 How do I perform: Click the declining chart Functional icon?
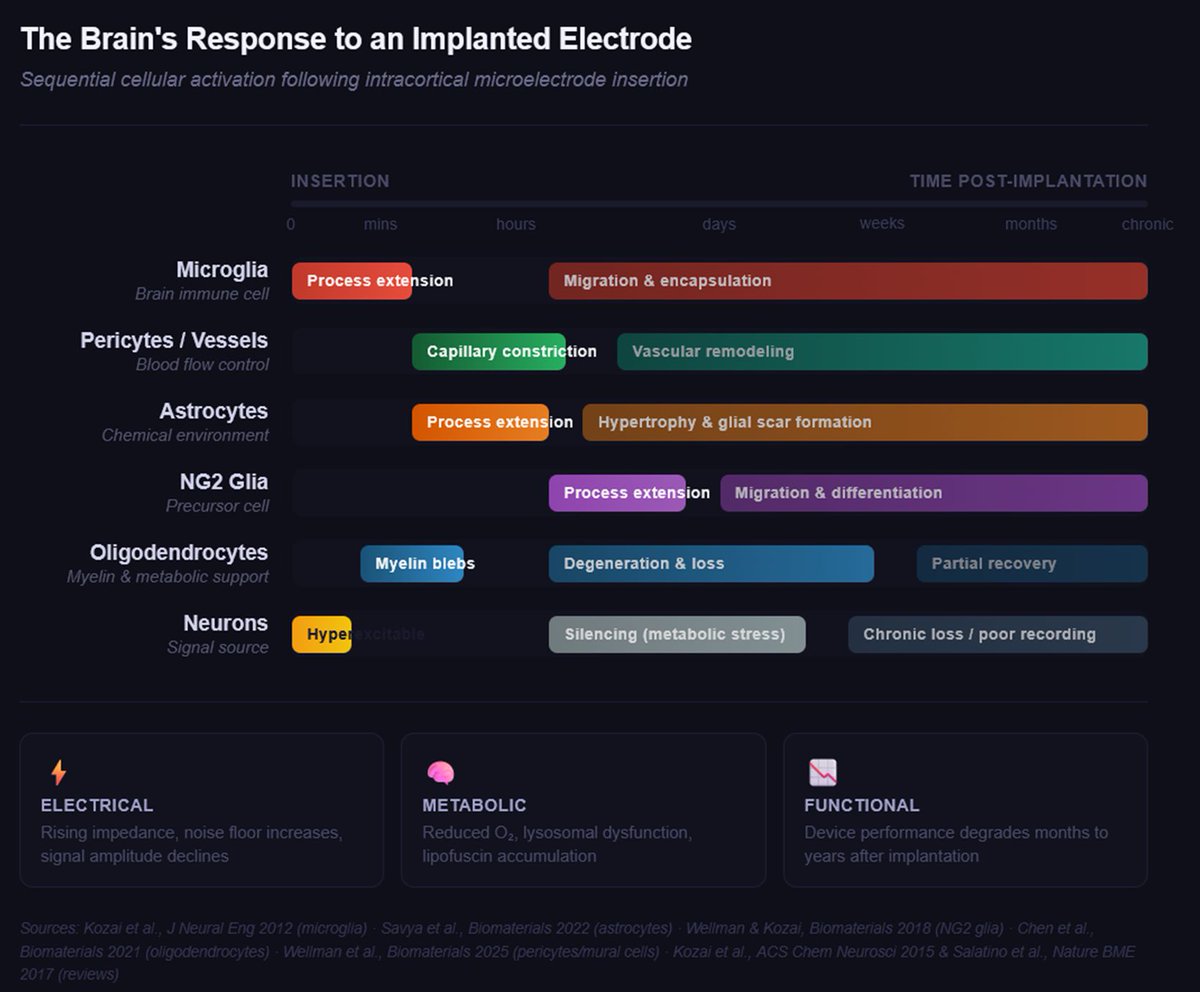coord(822,772)
